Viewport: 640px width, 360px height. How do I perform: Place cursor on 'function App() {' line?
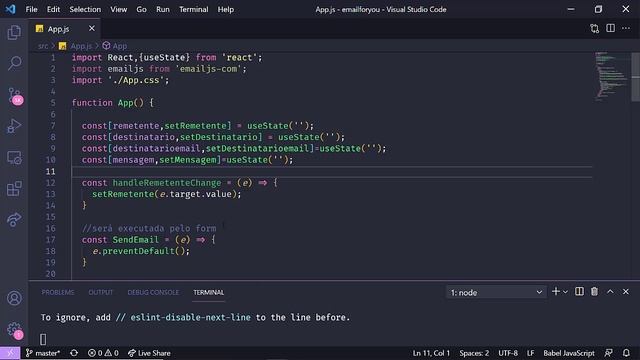[x=113, y=103]
